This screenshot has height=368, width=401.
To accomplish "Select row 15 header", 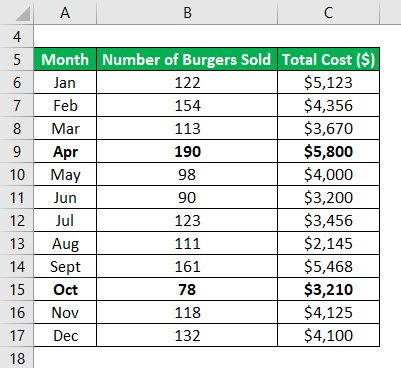I will [17, 289].
